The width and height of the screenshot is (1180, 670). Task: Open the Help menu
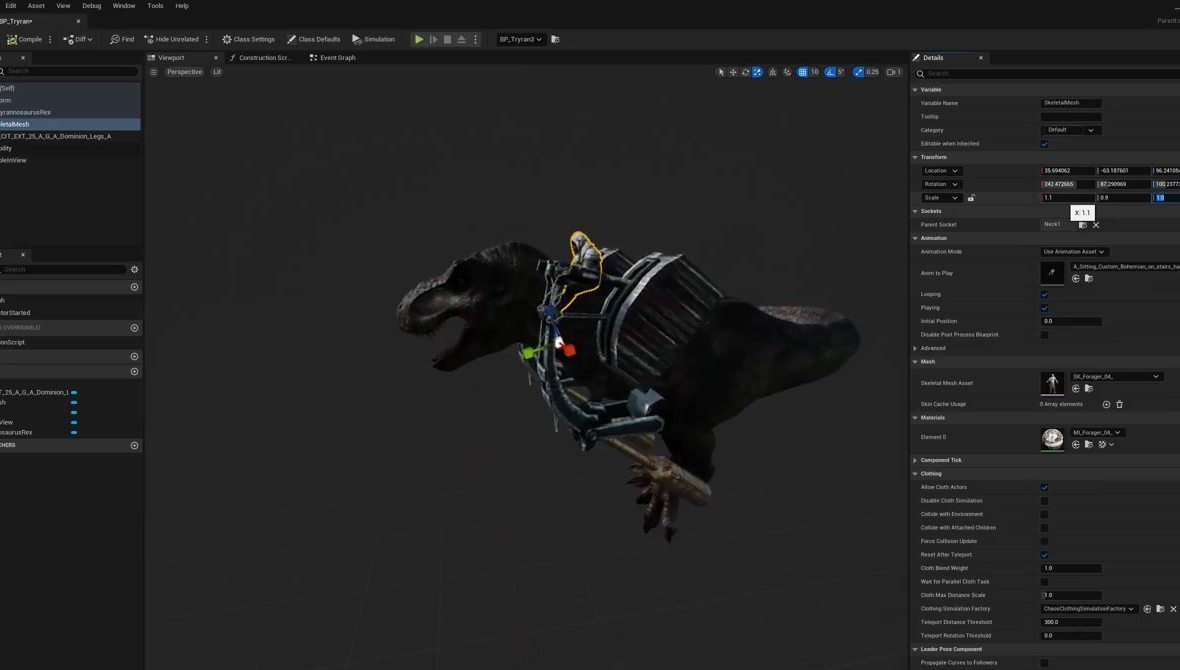click(x=182, y=6)
